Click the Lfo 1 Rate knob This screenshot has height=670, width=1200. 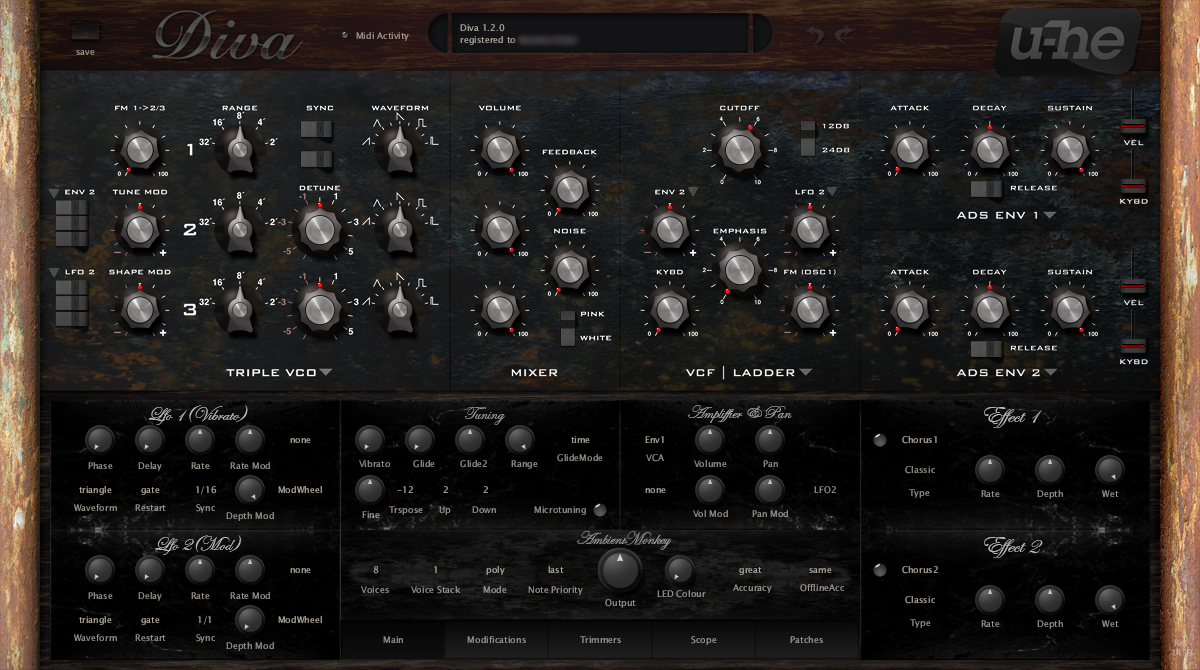(x=200, y=439)
